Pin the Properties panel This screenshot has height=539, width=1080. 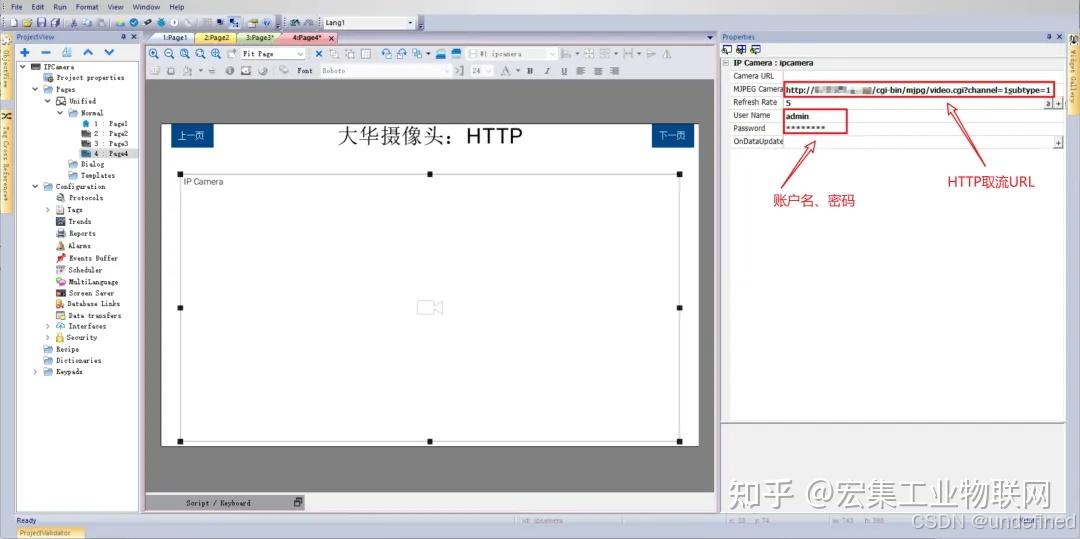coord(1049,36)
